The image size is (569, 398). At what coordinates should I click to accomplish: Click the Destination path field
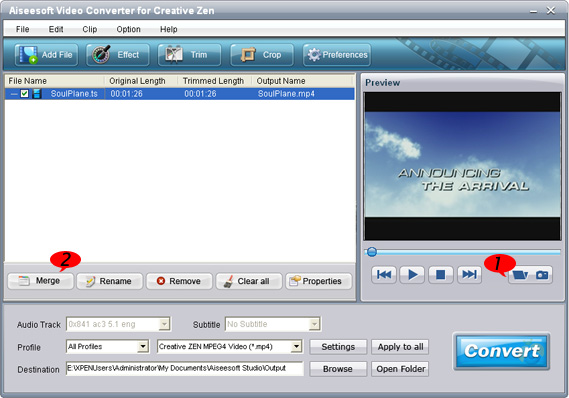(x=185, y=368)
